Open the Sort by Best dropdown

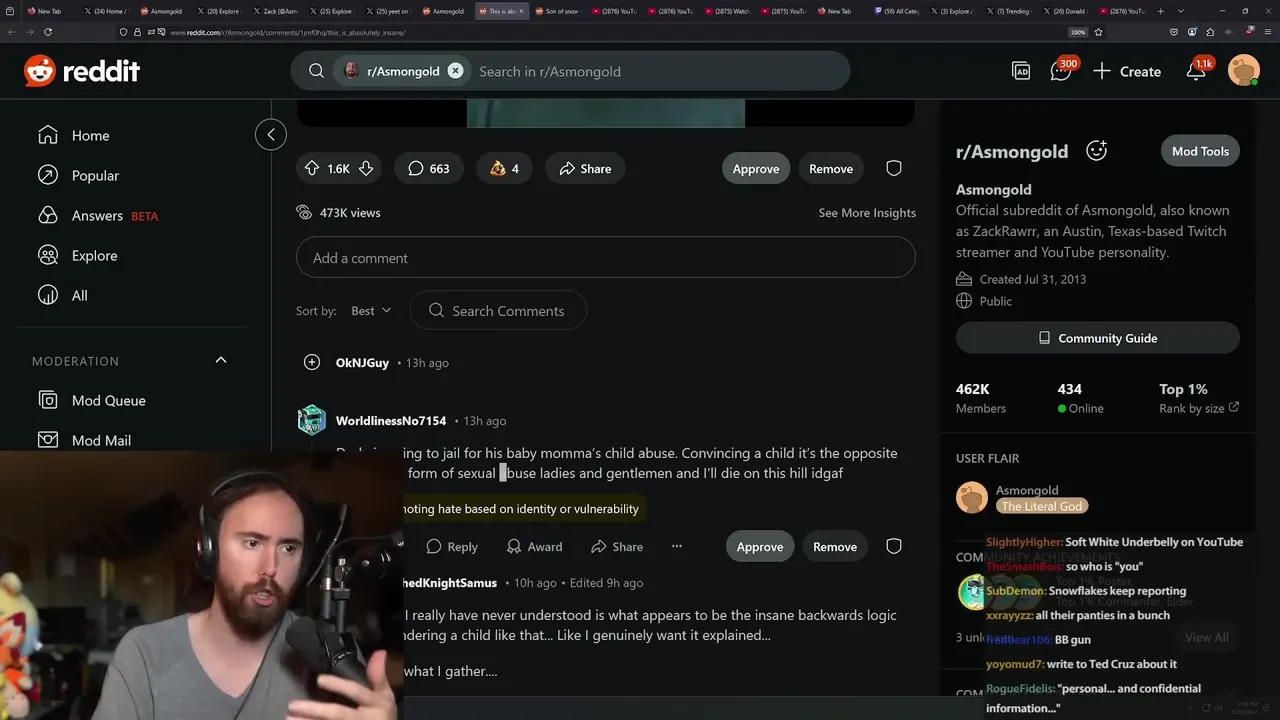pyautogui.click(x=371, y=311)
